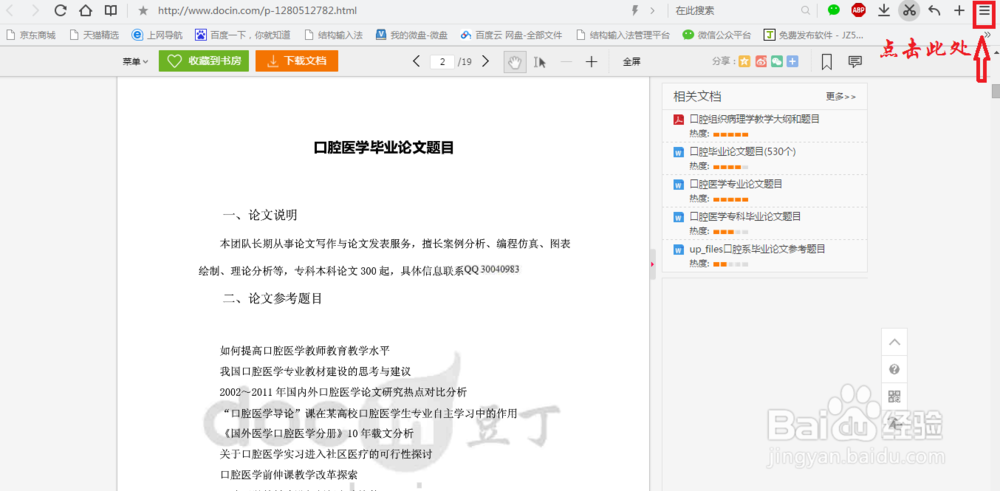Open 上网导航 bookmark
The height and width of the screenshot is (491, 1000).
click(157, 35)
